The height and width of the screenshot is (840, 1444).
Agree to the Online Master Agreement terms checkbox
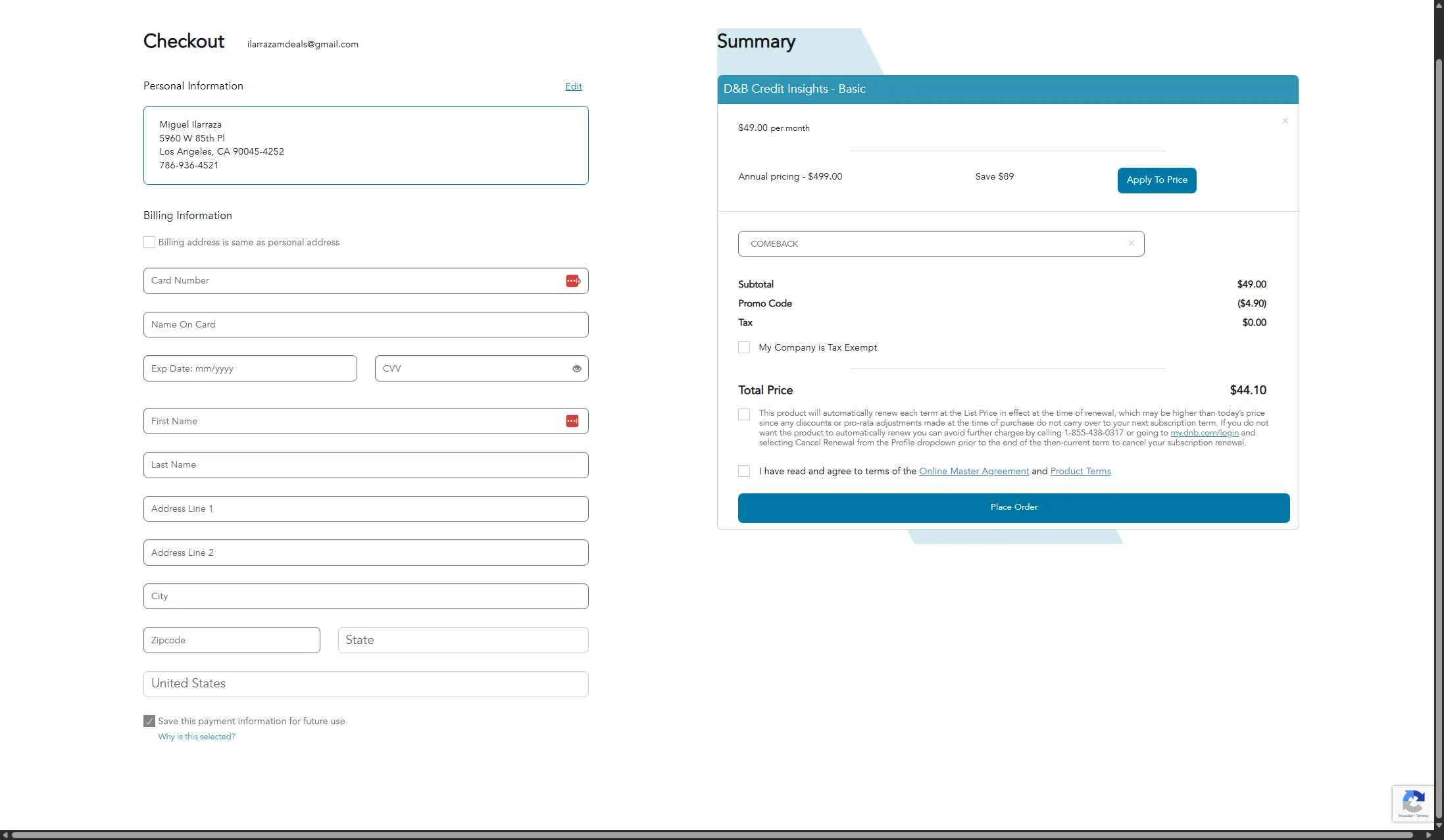click(744, 471)
